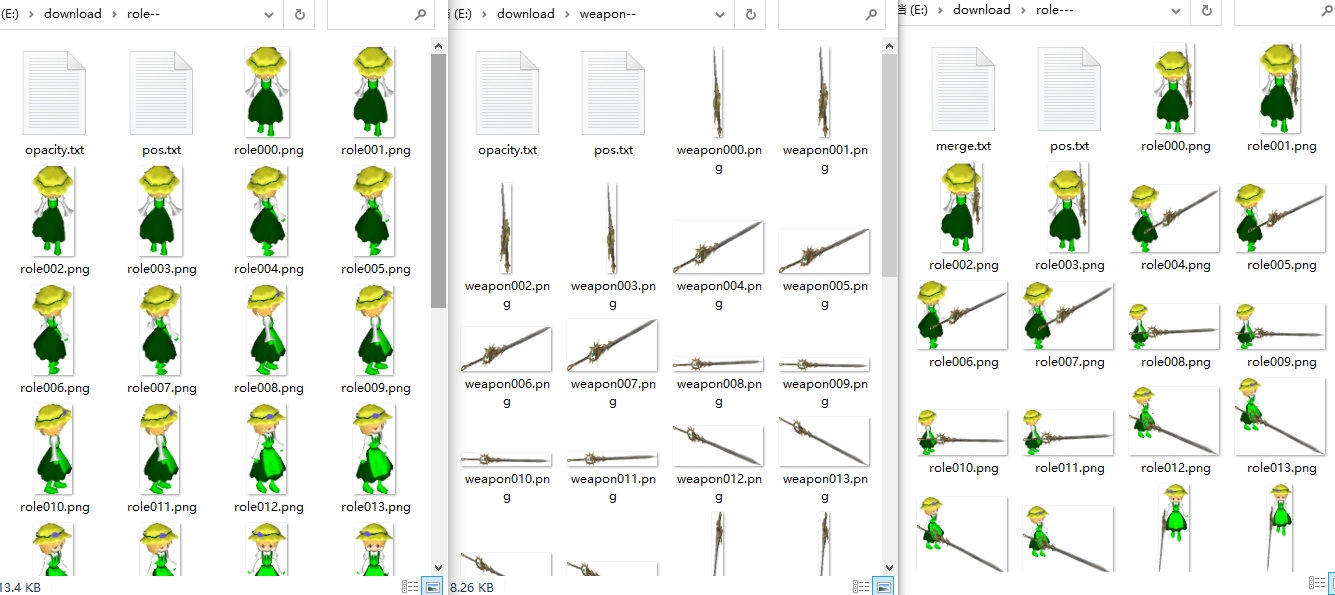Navigate to download folder in role-- window
The image size is (1335, 595).
pos(72,14)
